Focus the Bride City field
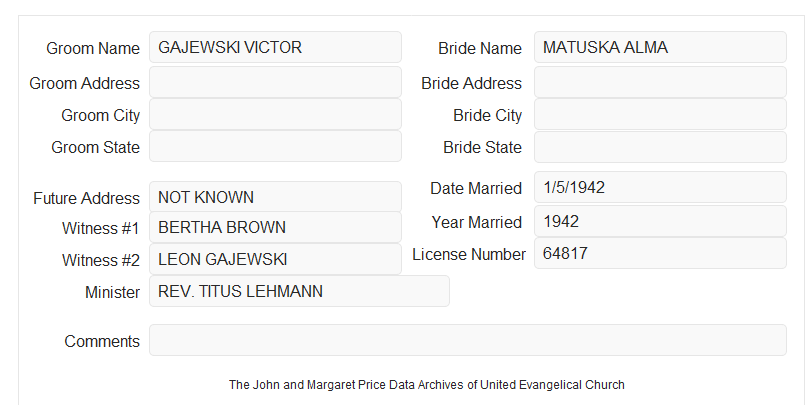 click(660, 114)
